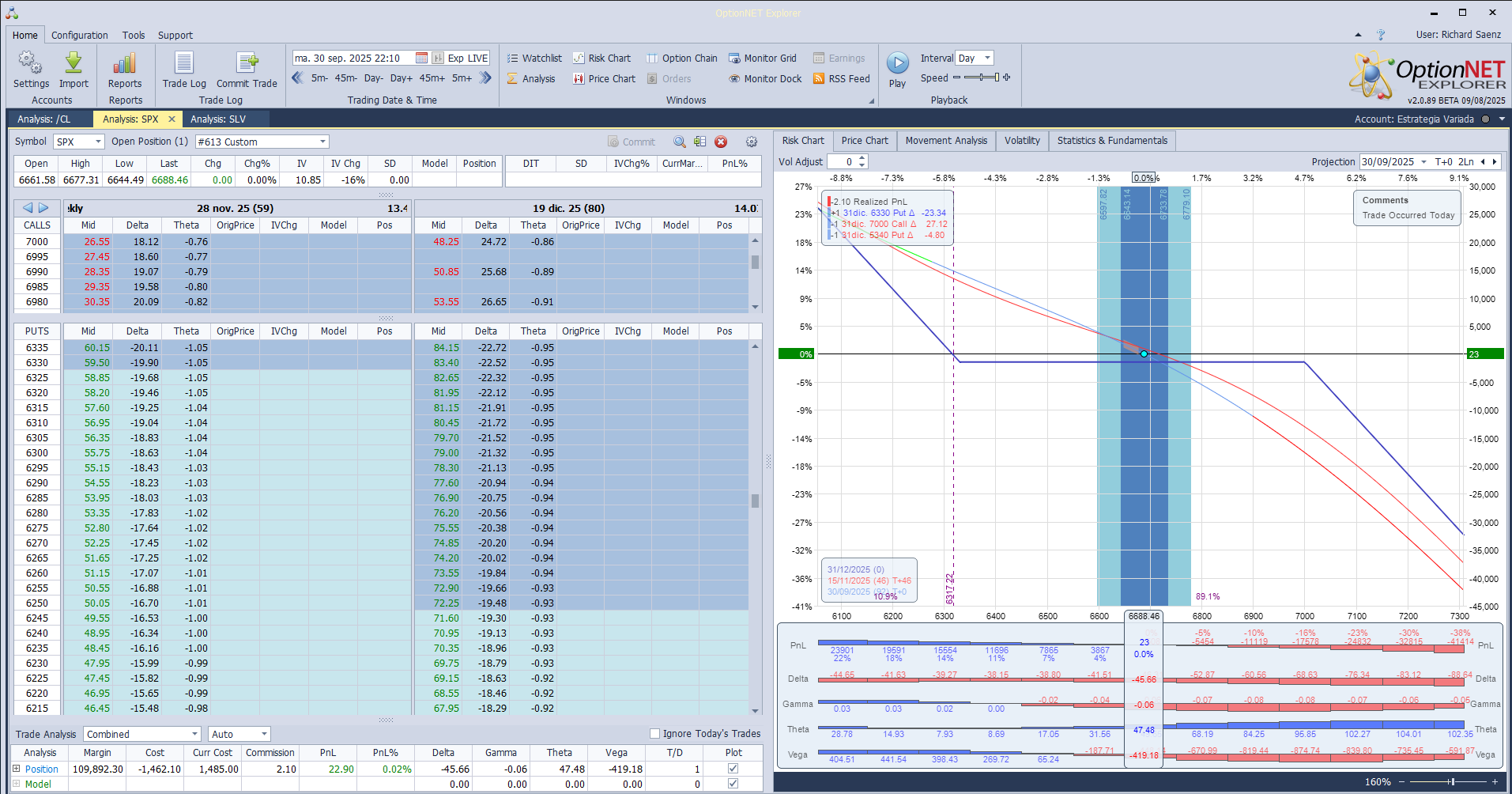Screen dimensions: 1512x794
Task: Toggle Ignore Today's Trades checkbox
Action: tap(654, 734)
